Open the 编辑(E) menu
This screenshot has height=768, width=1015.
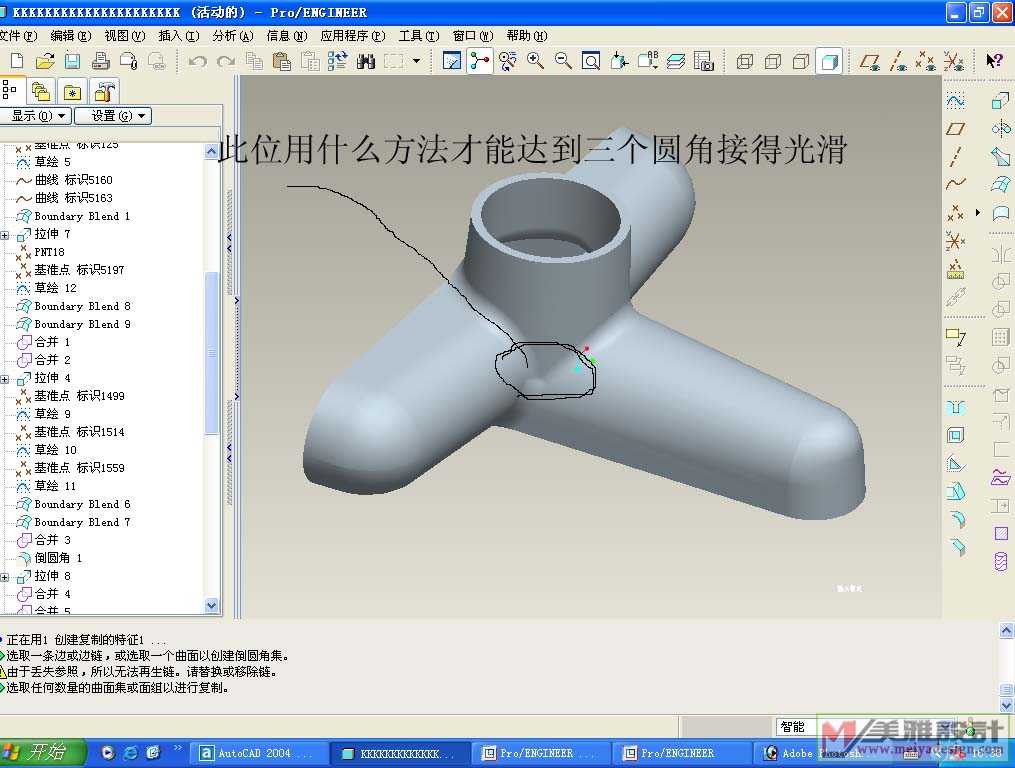point(71,36)
